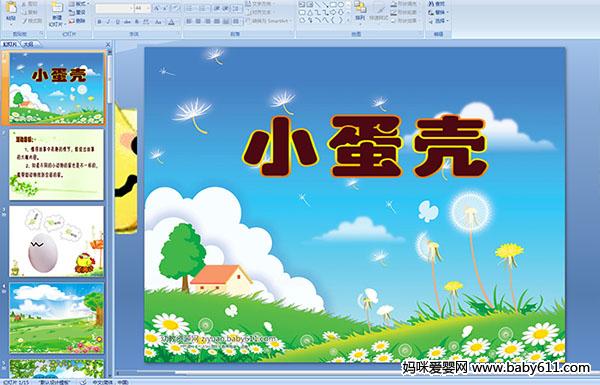Select the Oval shape in shapes gallery
Viewport: 600px width, 385px height.
[x=341, y=5]
